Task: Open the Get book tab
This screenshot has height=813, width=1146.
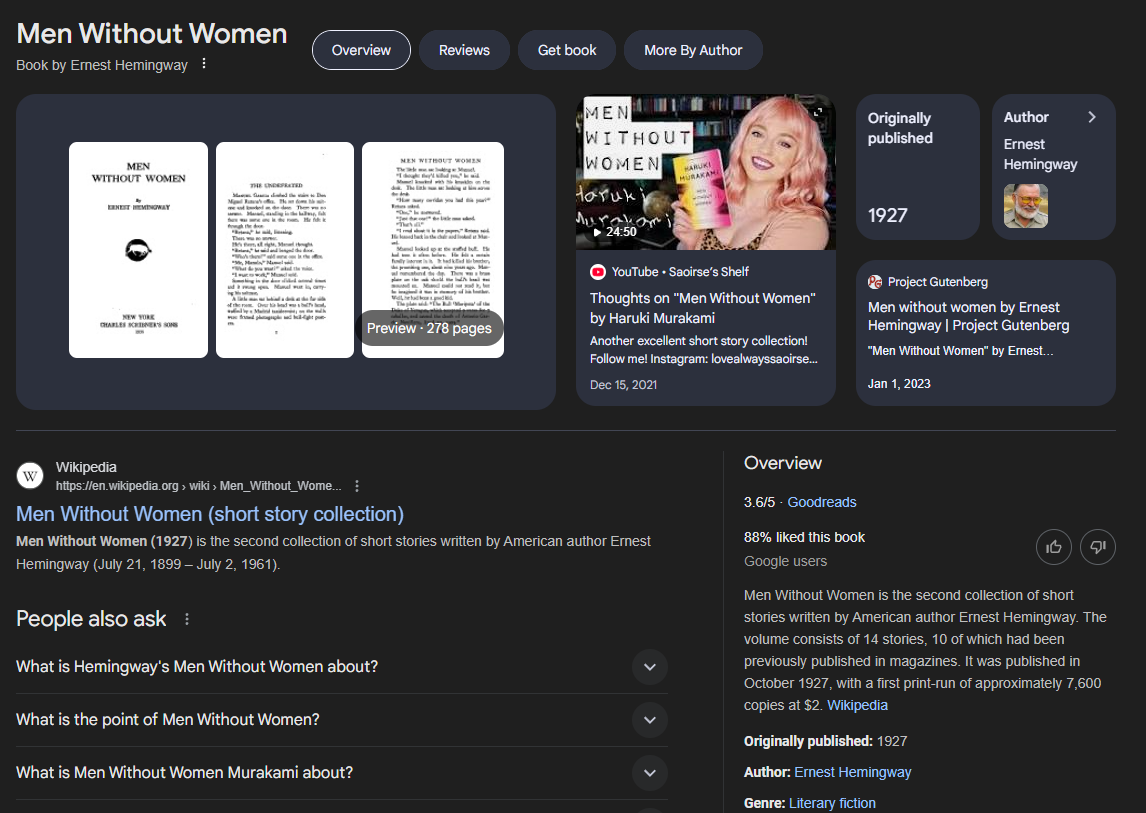Action: pos(567,50)
